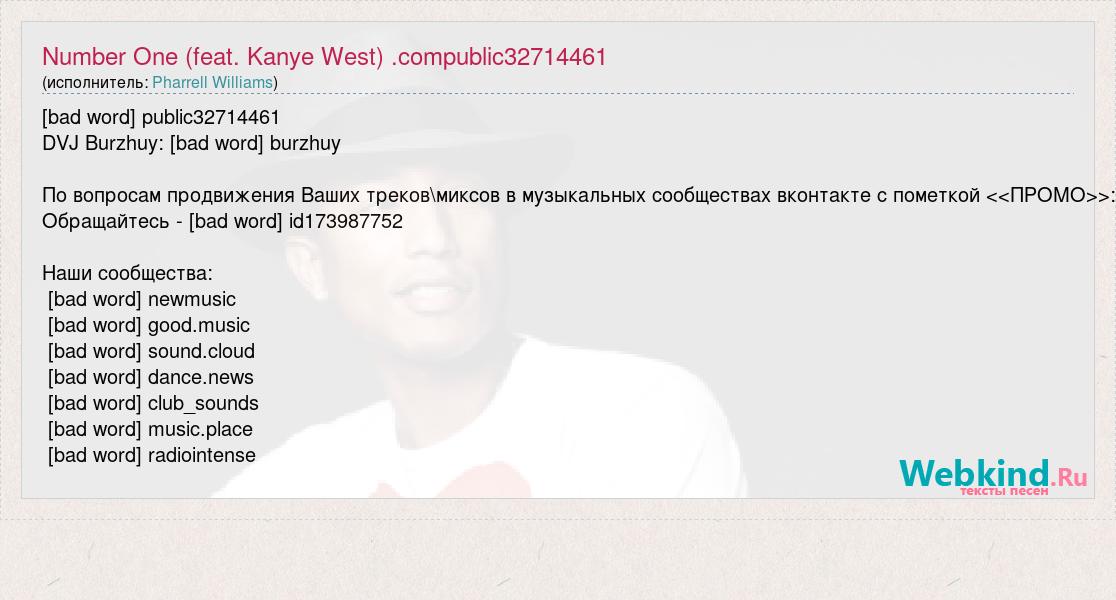Click the line mentioning 'ПРОМО' promotion

[578, 195]
